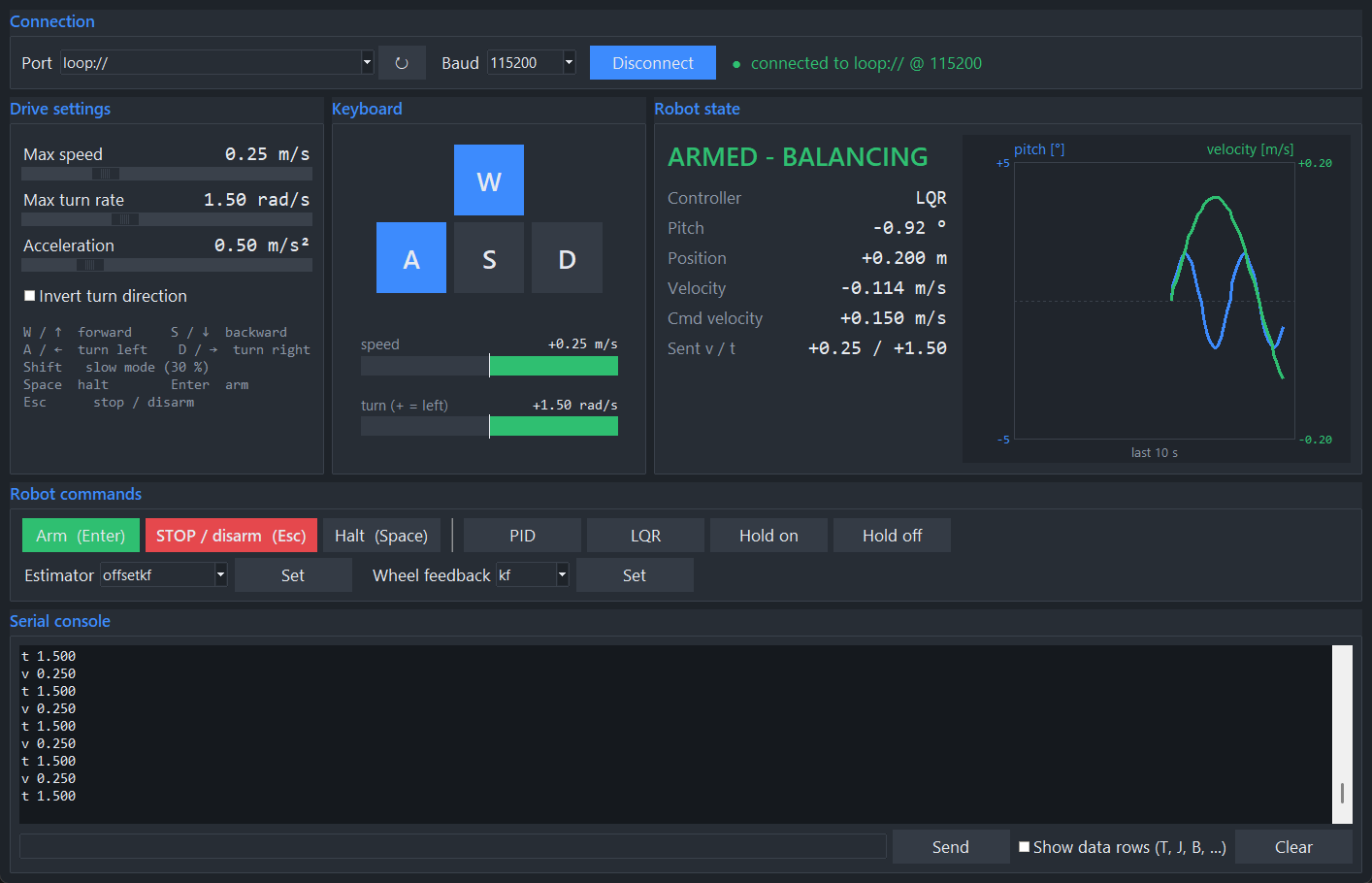1372x883 pixels.
Task: Open the Port dropdown arrow
Action: tap(367, 62)
